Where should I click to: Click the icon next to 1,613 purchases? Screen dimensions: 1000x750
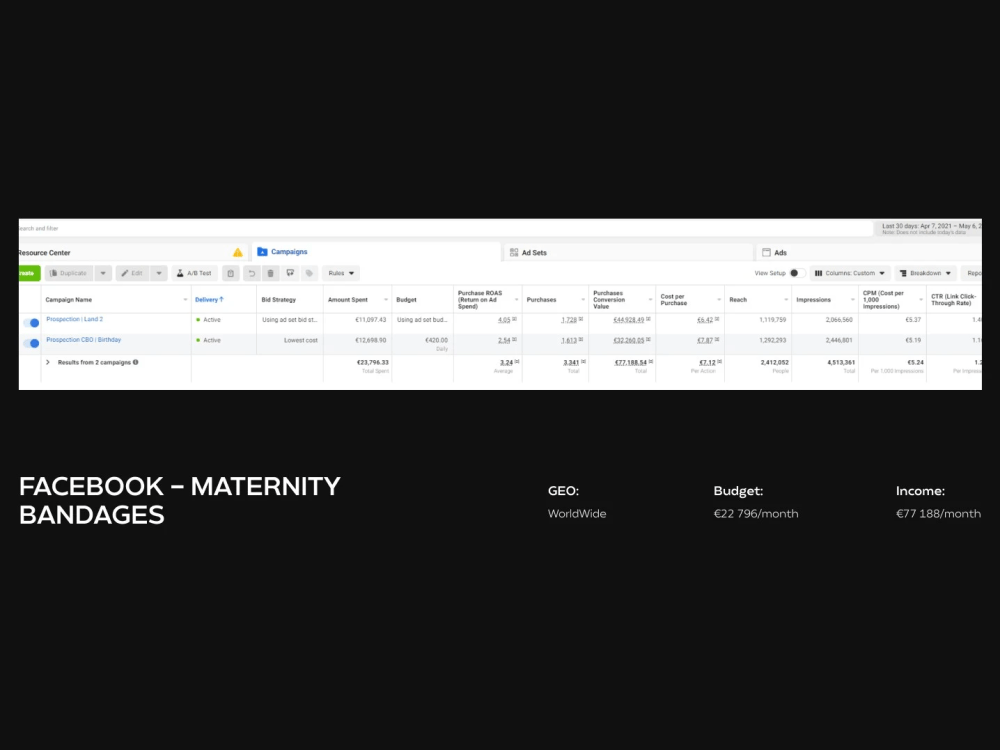tap(581, 340)
